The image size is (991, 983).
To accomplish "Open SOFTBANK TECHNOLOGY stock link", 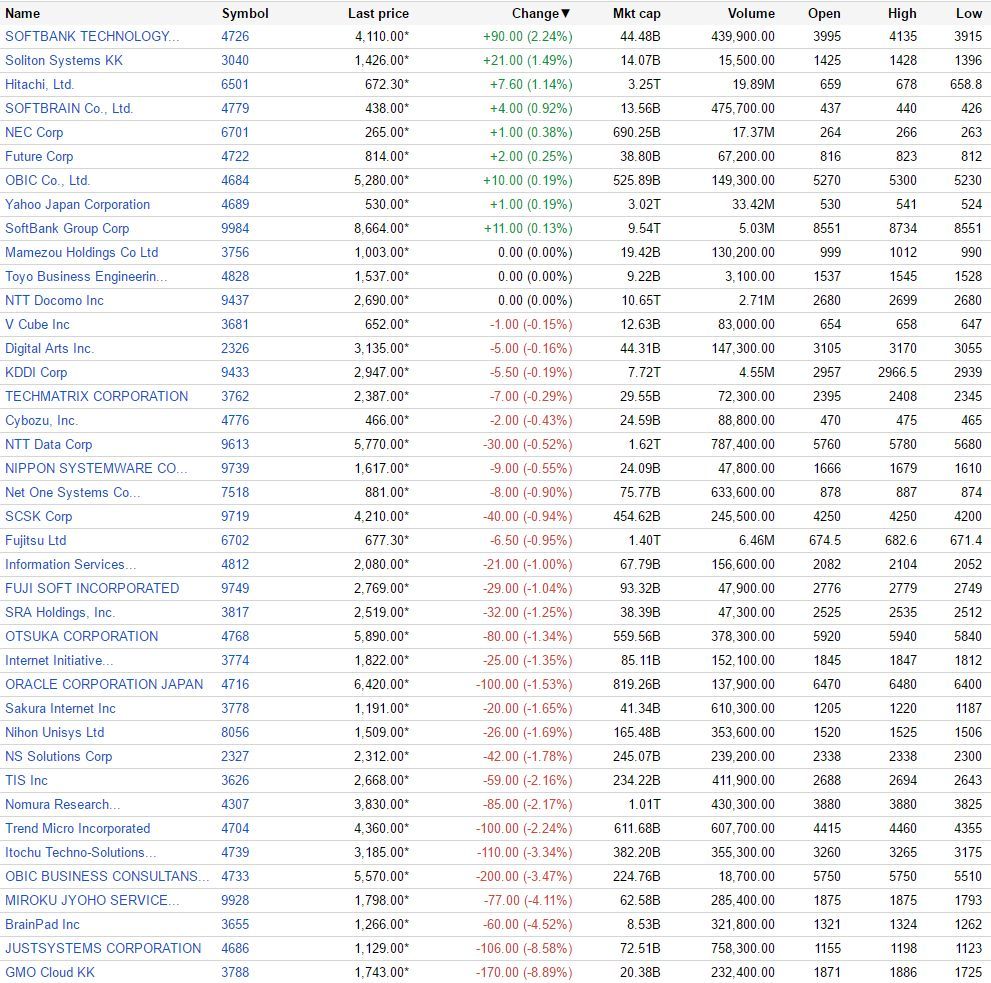I will [x=92, y=37].
